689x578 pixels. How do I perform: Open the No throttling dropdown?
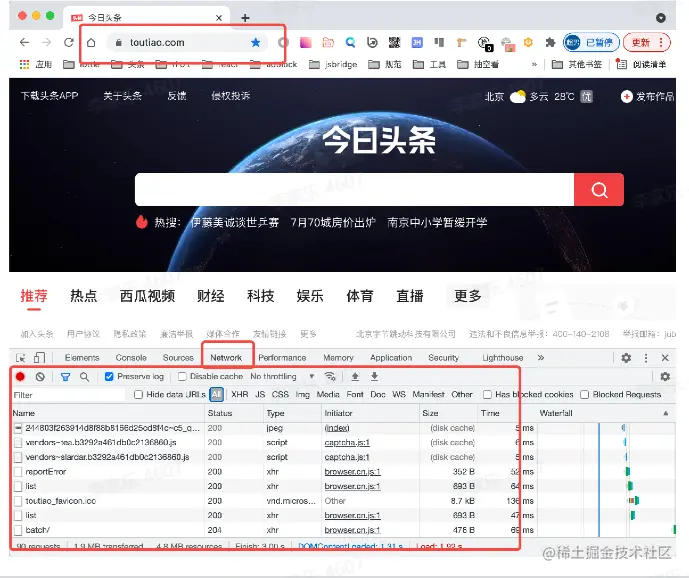click(282, 377)
